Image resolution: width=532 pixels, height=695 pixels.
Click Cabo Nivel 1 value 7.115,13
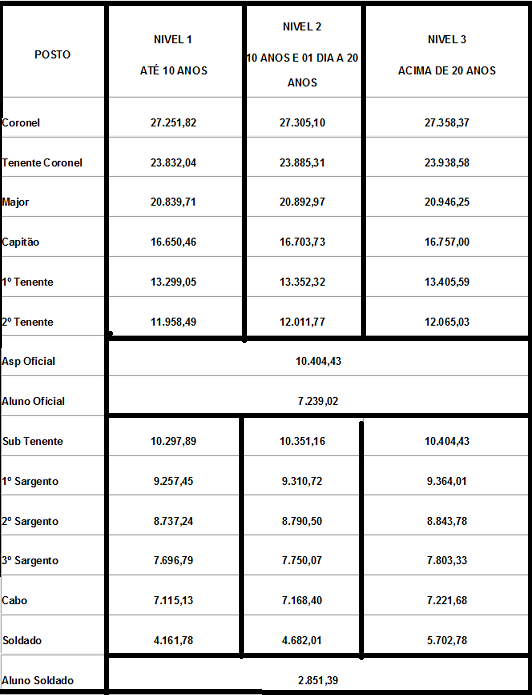pyautogui.click(x=173, y=600)
